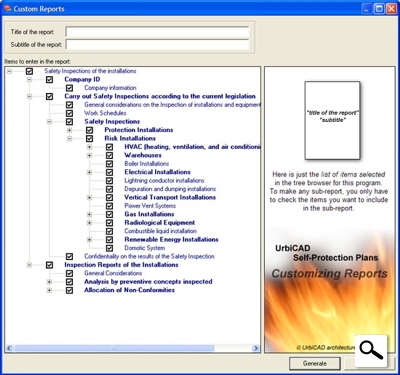
Task: Toggle the Company ID checkbox
Action: (x=49, y=79)
